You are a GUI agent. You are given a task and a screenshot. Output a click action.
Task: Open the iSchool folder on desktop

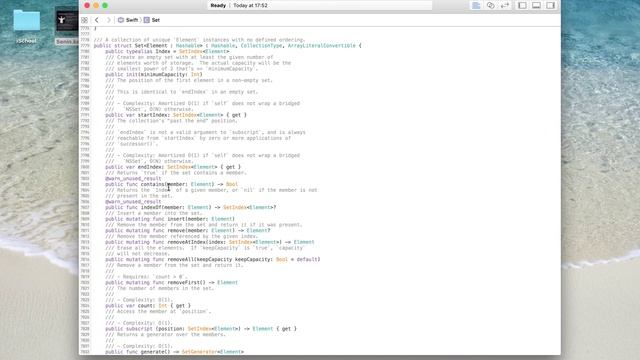coord(27,25)
